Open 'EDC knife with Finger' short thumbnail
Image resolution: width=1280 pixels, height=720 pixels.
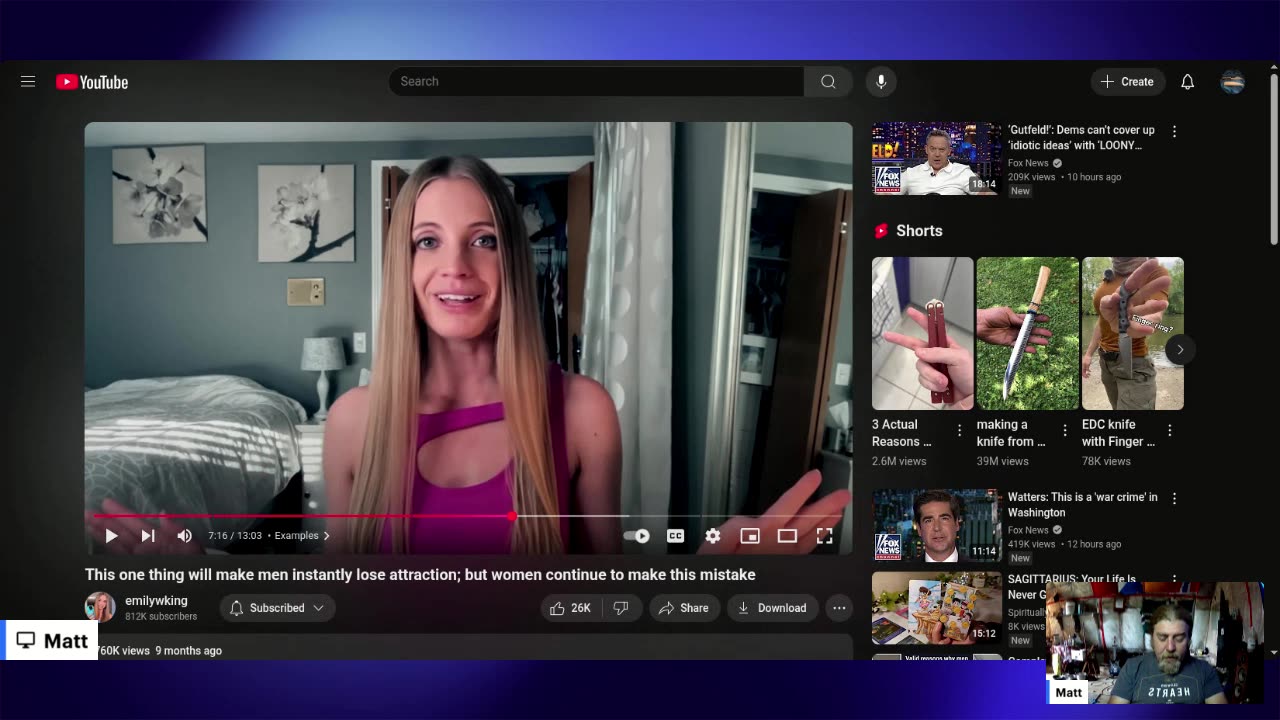(1132, 333)
